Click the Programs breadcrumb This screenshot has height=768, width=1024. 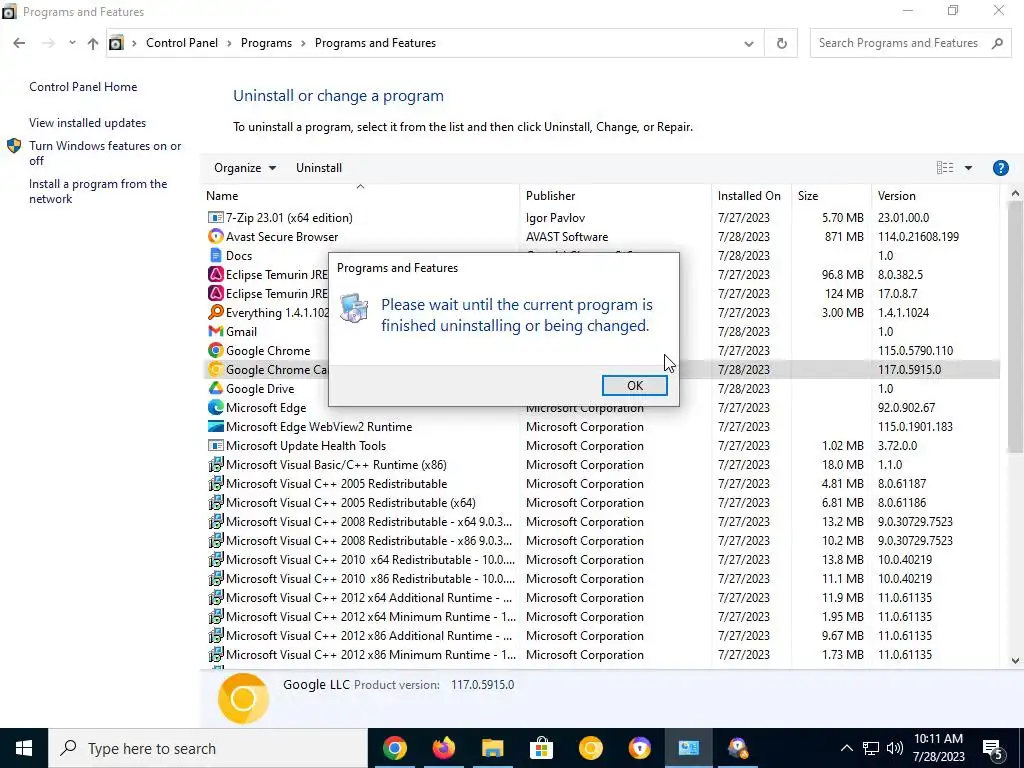[x=266, y=43]
